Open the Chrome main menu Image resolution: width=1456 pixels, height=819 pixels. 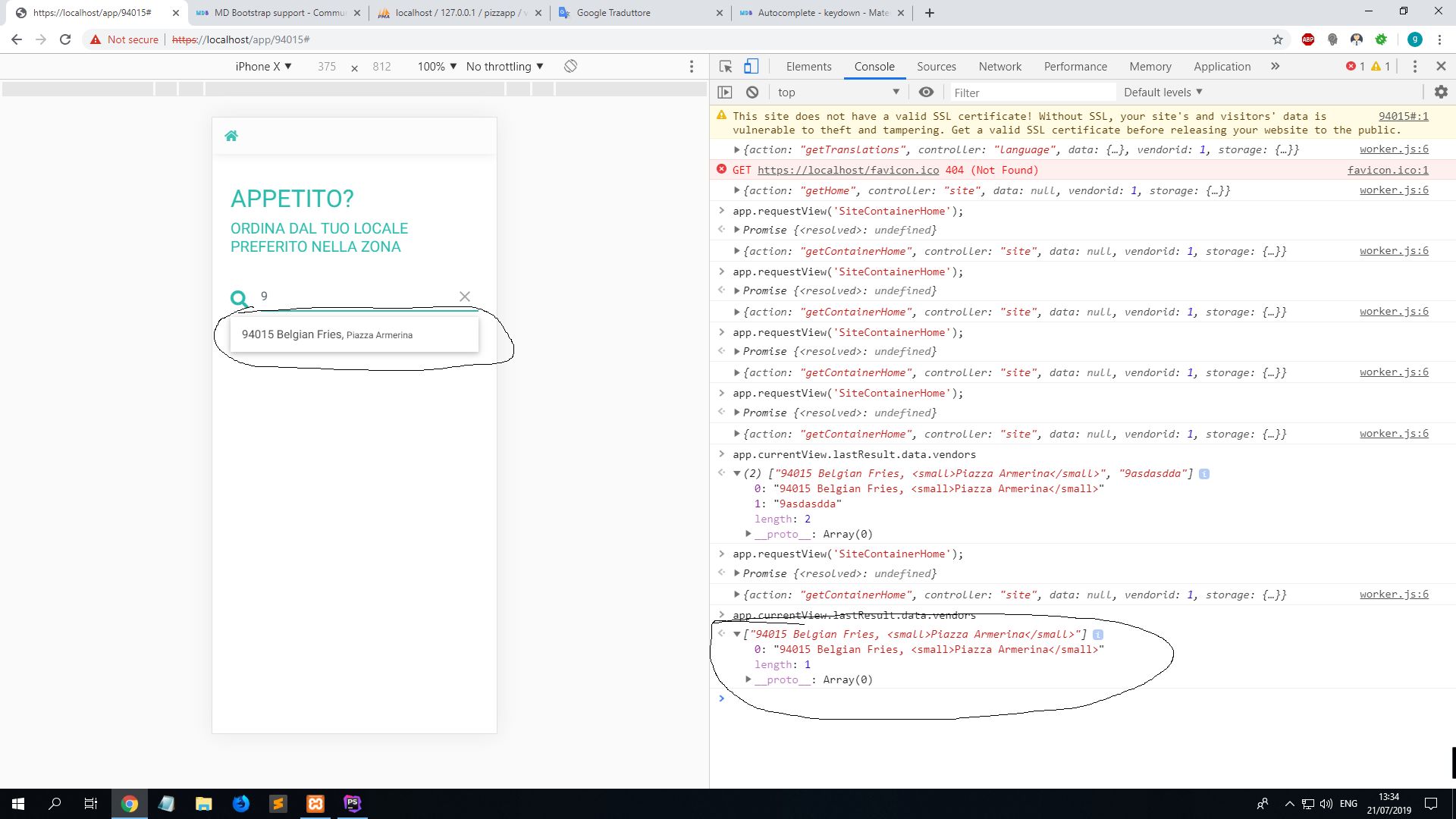pyautogui.click(x=1439, y=39)
